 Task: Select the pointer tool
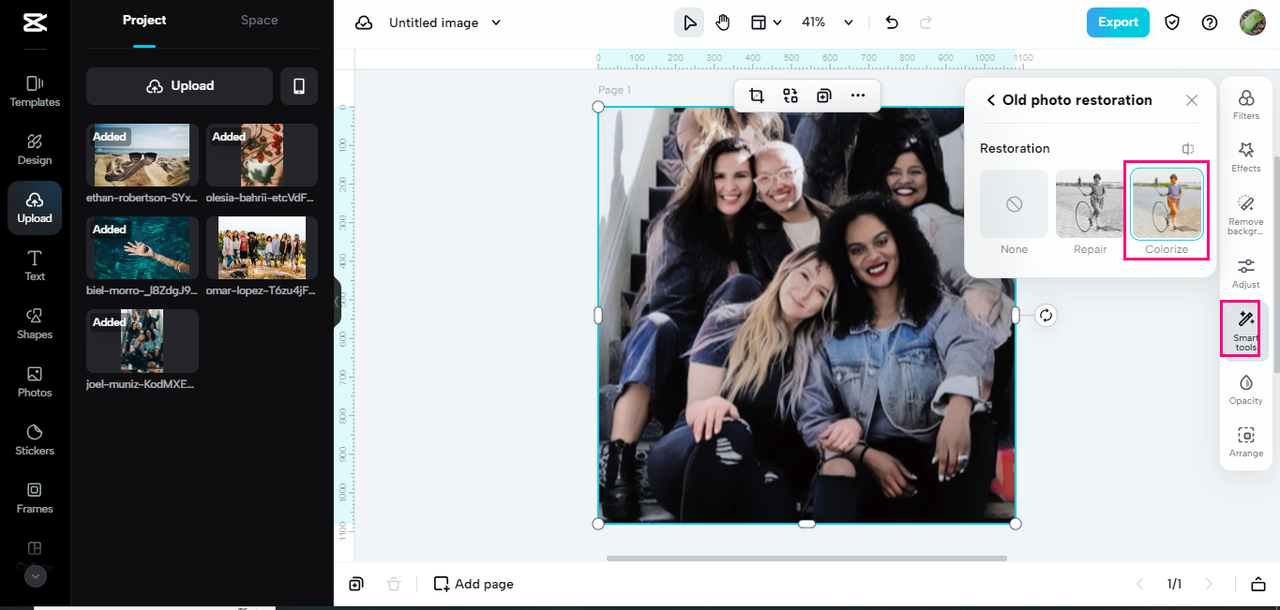tap(690, 22)
